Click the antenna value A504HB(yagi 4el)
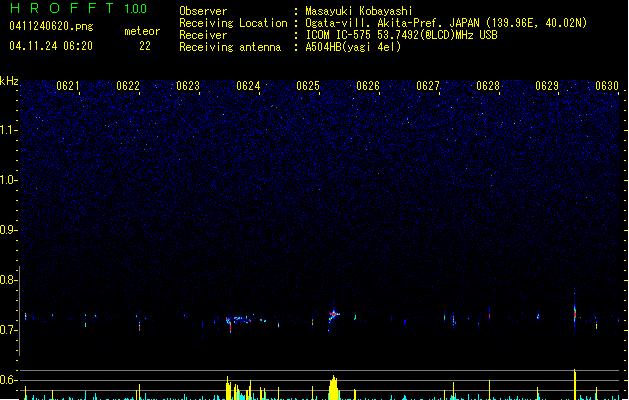The width and height of the screenshot is (629, 400). click(x=353, y=47)
